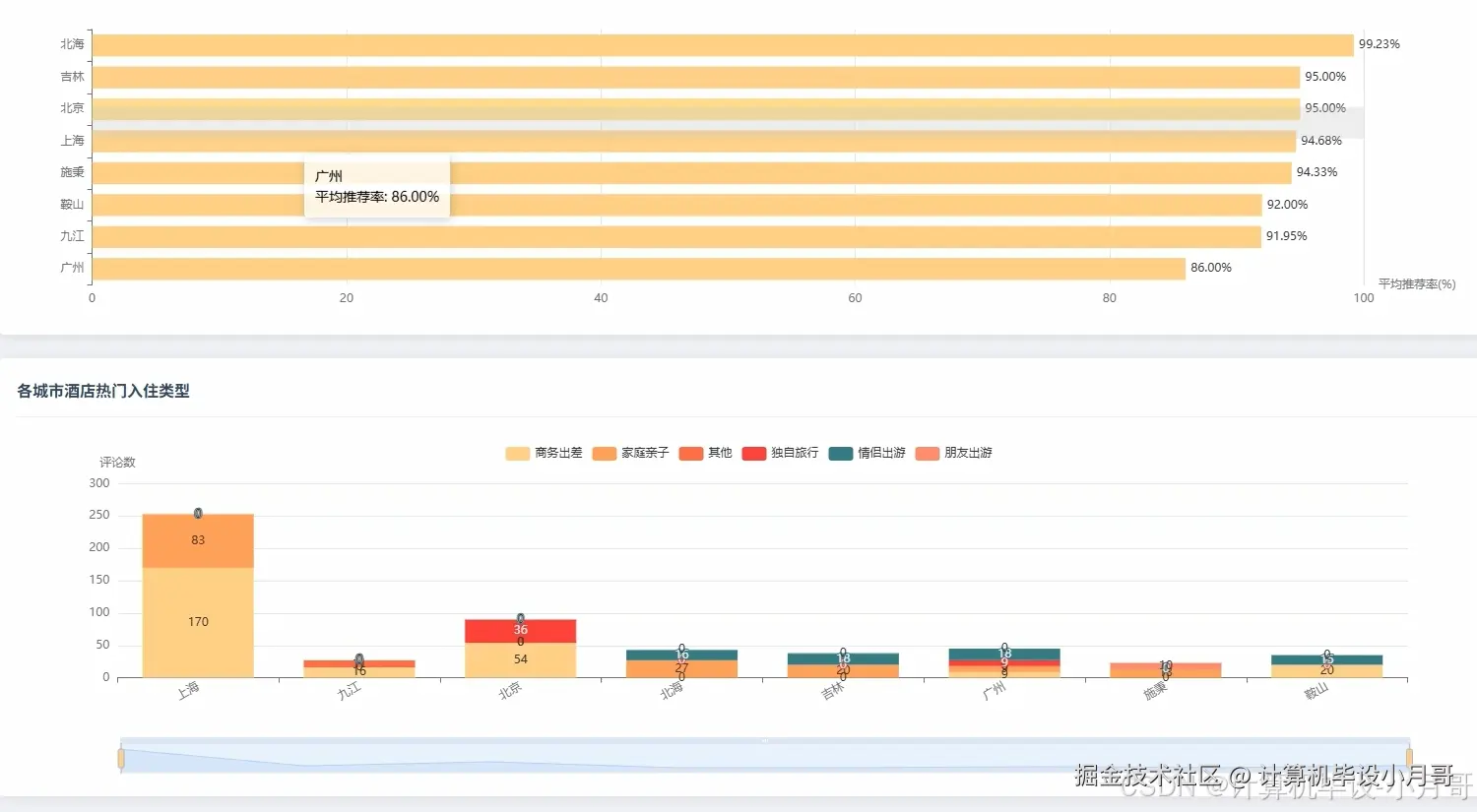This screenshot has height=812, width=1477.
Task: Click the 94.33% value label
Action: click(1316, 172)
